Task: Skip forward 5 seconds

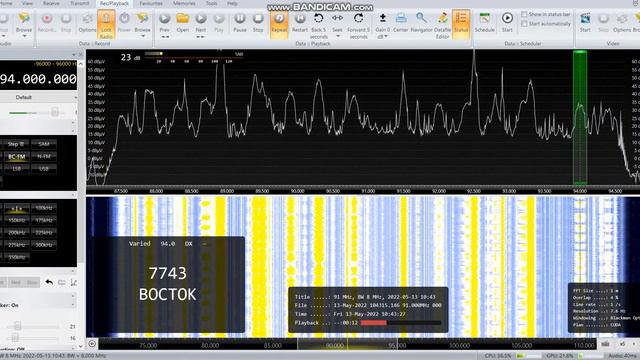Action: click(x=358, y=24)
